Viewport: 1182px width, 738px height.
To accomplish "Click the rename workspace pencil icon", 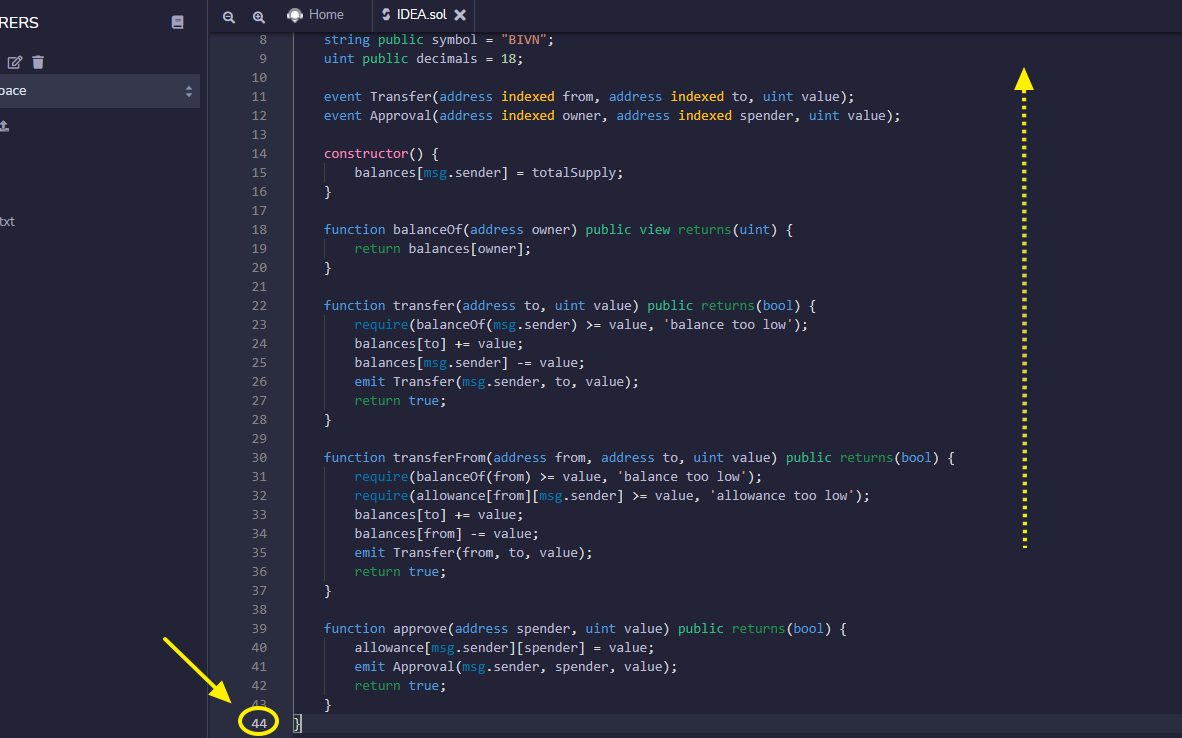I will click(14, 62).
